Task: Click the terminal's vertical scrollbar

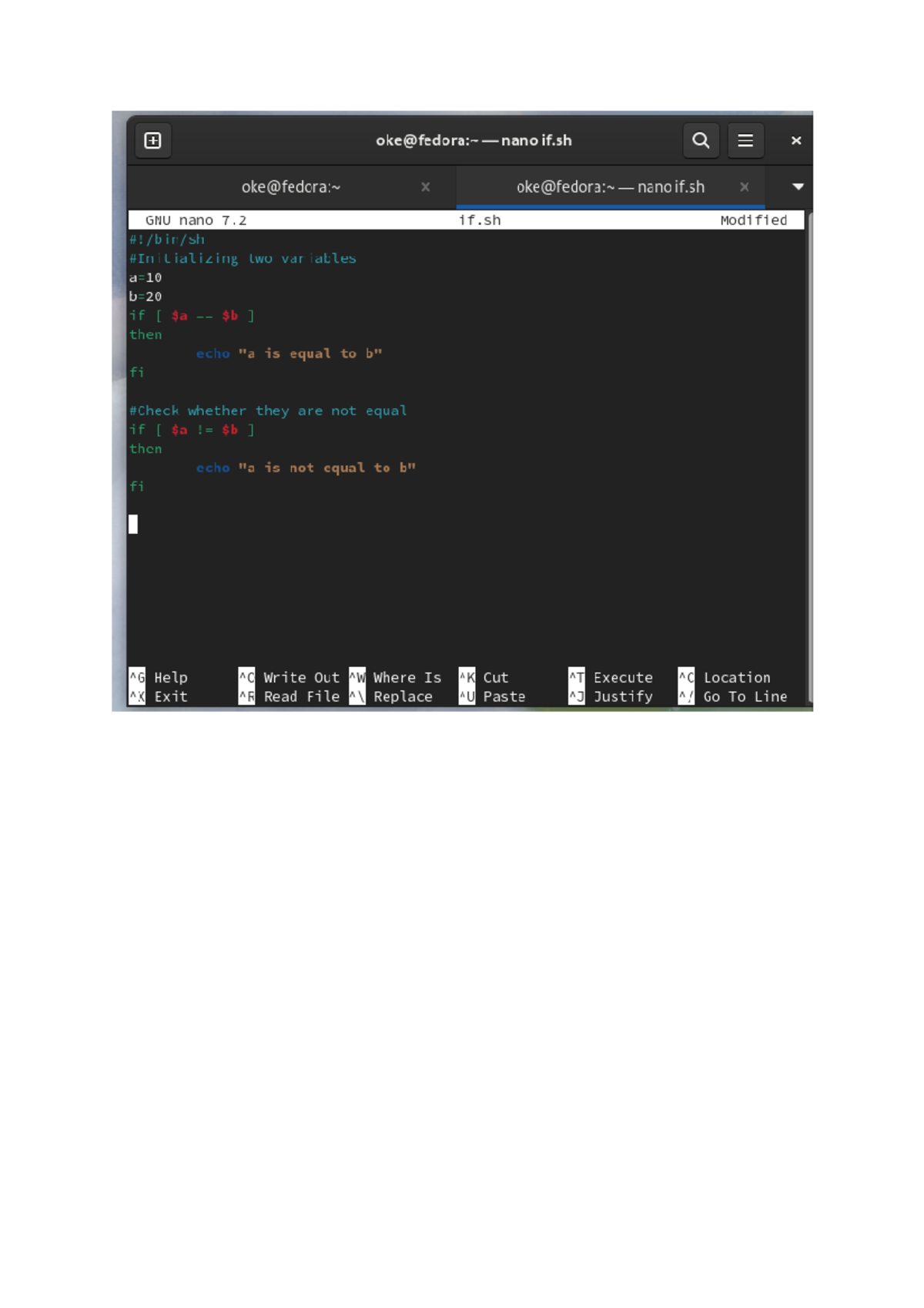Action: tap(808, 454)
